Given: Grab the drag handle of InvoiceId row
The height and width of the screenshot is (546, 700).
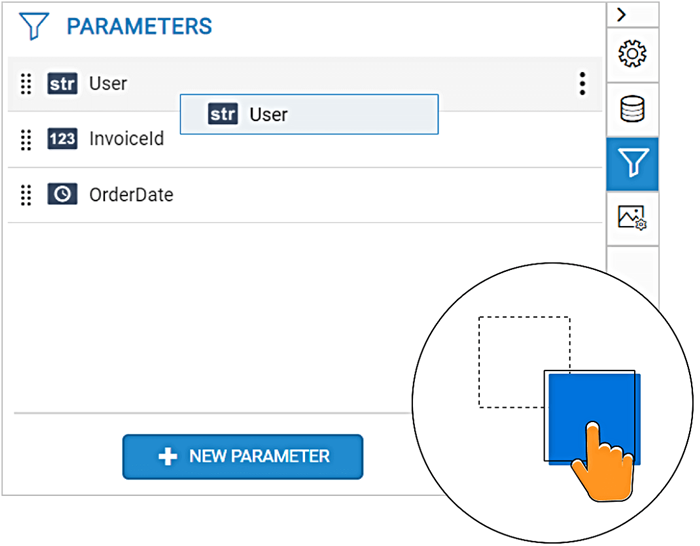Looking at the screenshot, I should click(27, 139).
